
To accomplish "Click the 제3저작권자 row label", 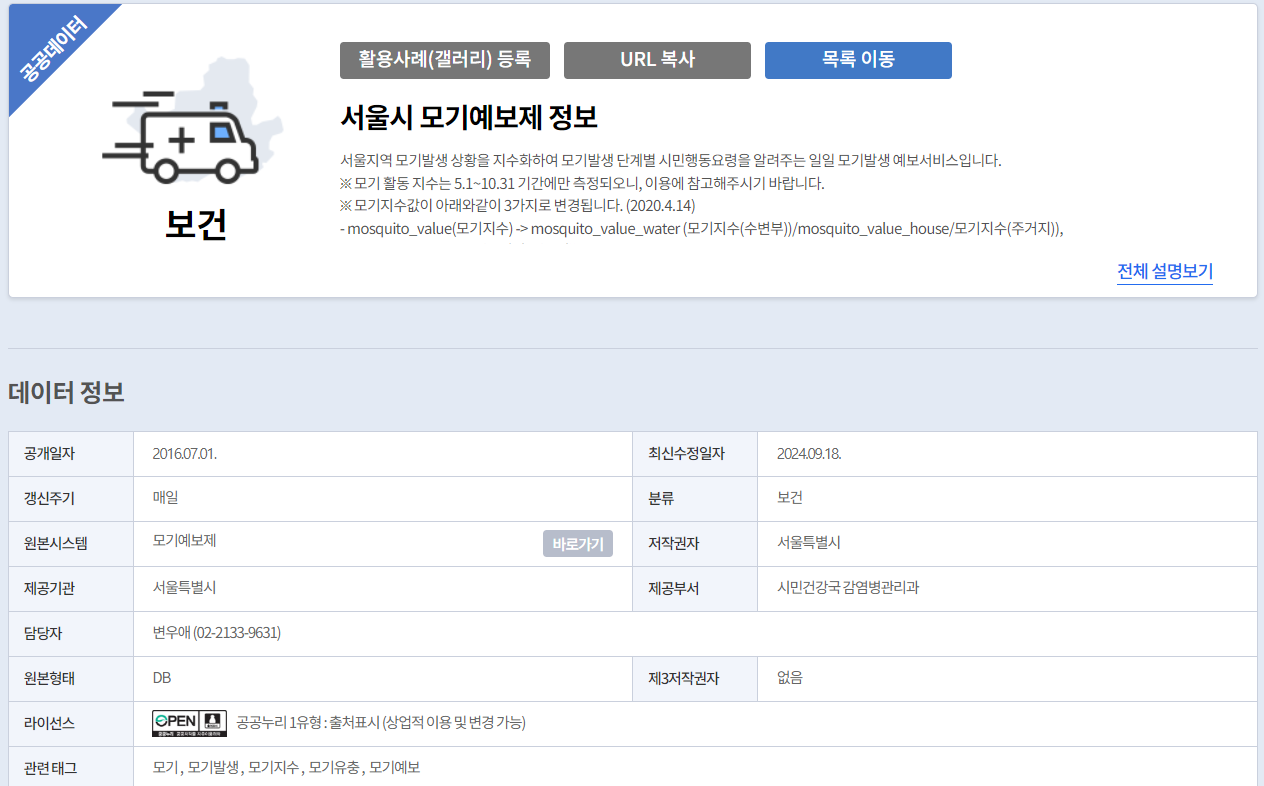I will pos(683,678).
